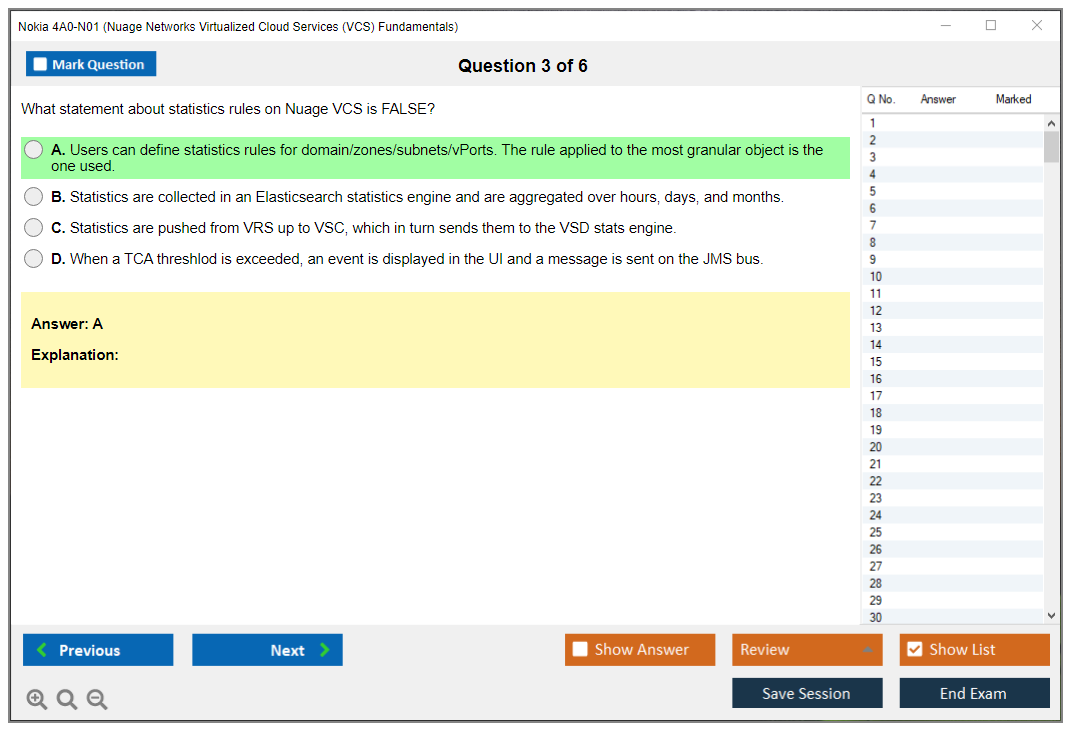
Task: Go to the Previous question
Action: tap(98, 650)
